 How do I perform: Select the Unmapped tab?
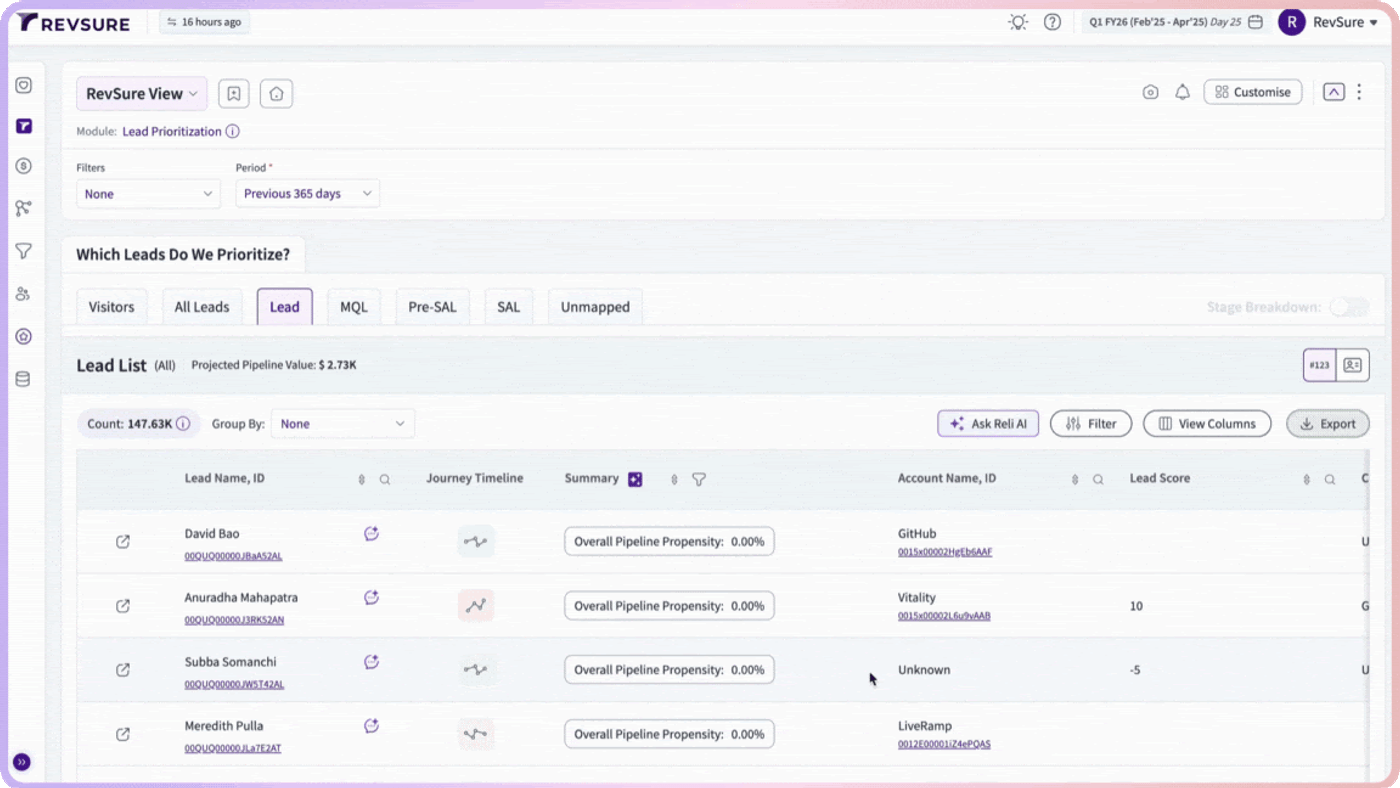click(x=595, y=307)
